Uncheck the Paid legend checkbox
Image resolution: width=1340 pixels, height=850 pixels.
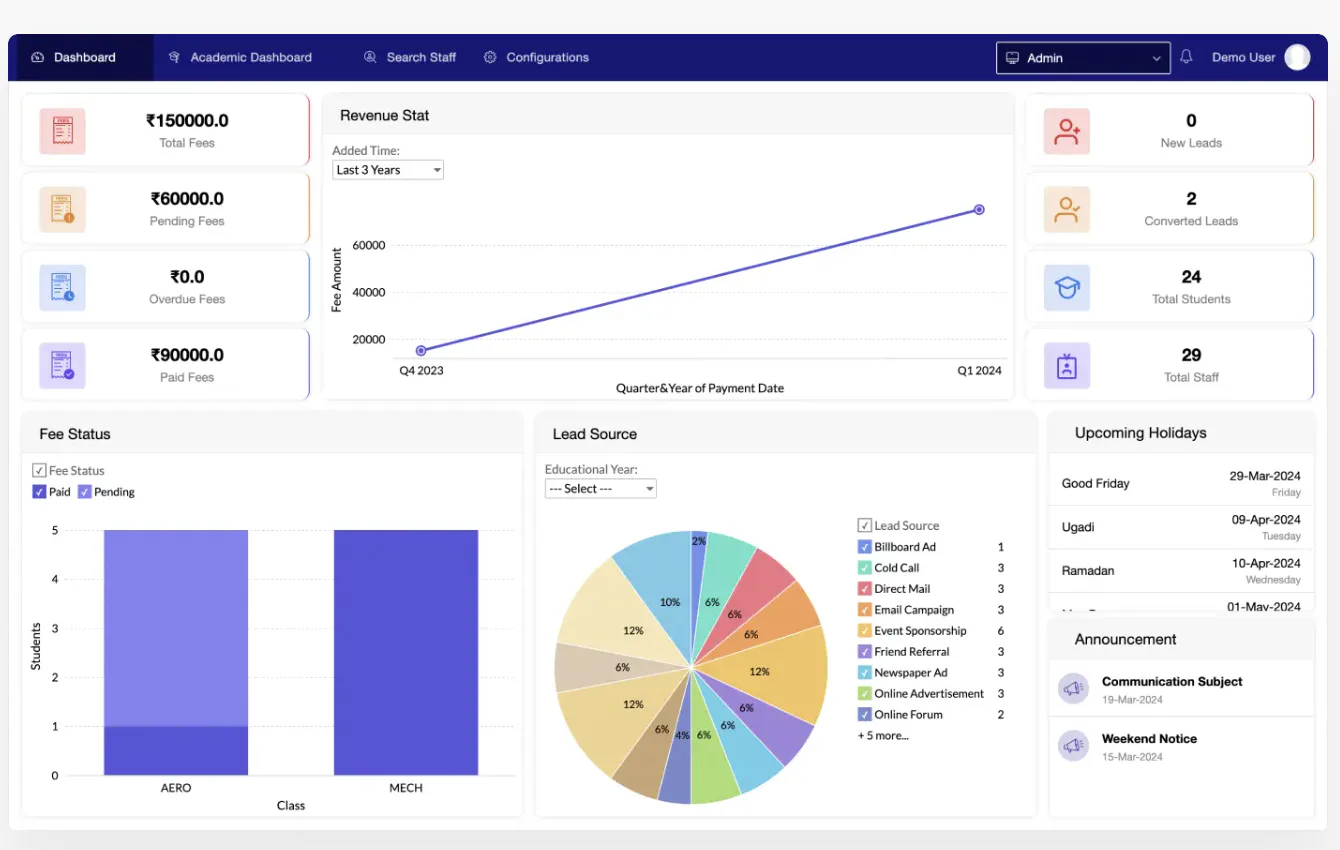(39, 491)
